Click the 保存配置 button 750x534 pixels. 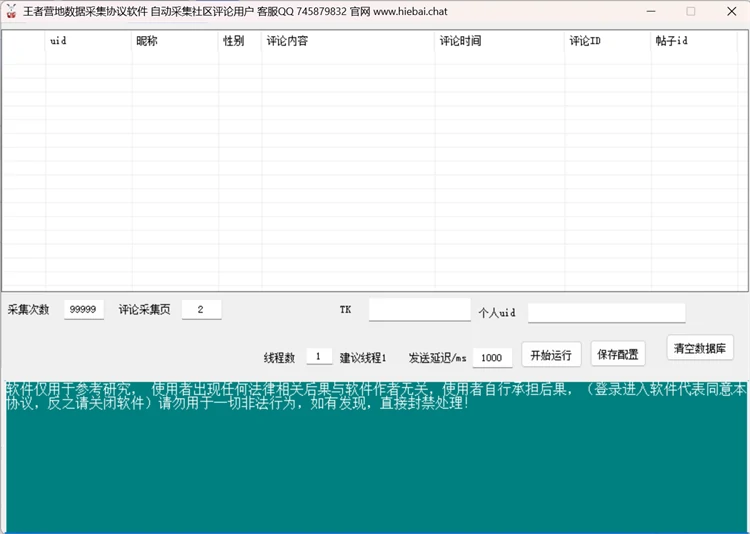[x=618, y=354]
